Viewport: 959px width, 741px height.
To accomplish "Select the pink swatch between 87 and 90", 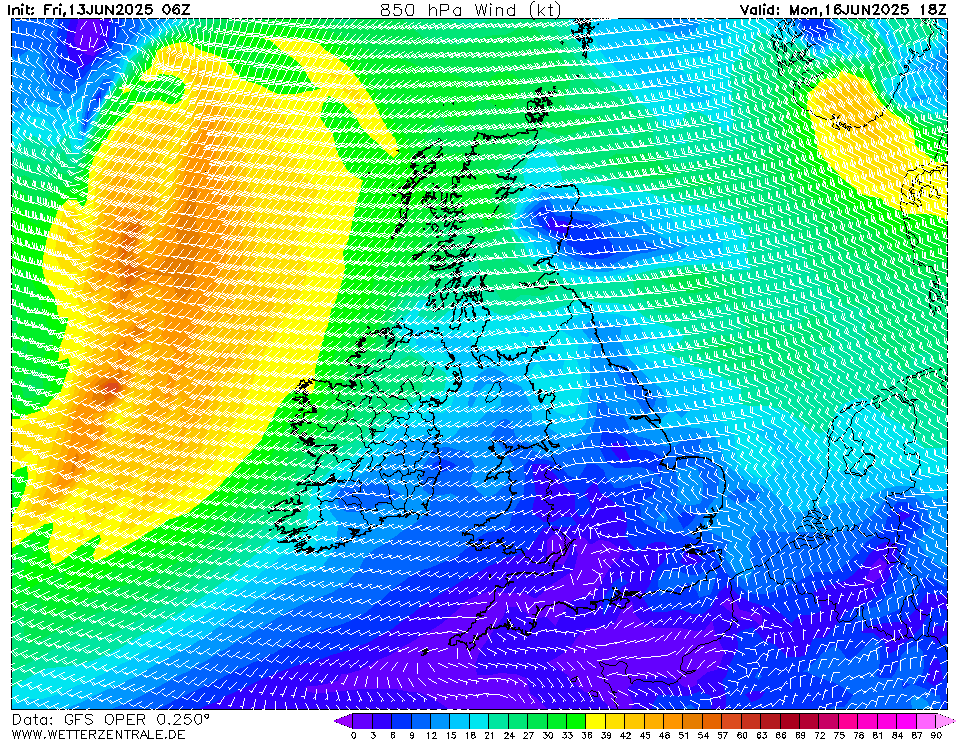I will pos(926,721).
